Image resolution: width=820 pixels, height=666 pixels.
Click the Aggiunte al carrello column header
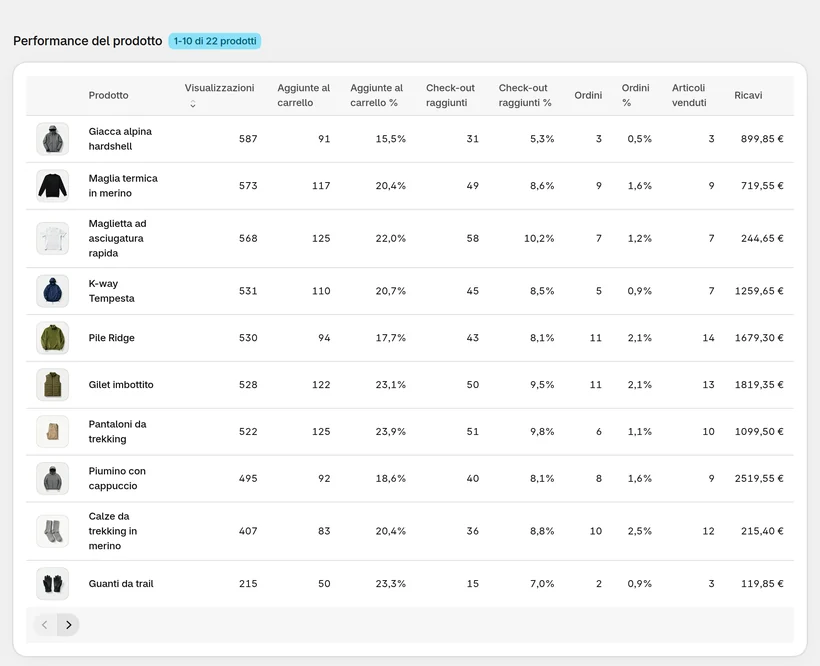click(x=303, y=95)
